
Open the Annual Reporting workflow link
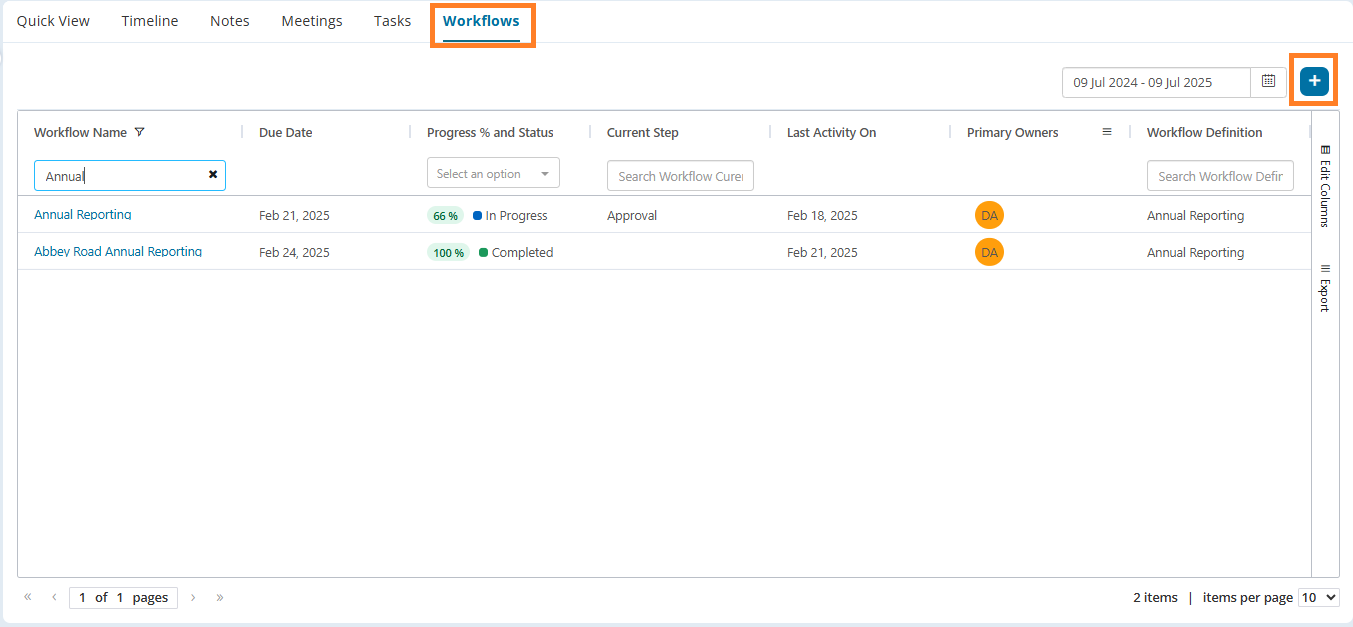coord(83,215)
